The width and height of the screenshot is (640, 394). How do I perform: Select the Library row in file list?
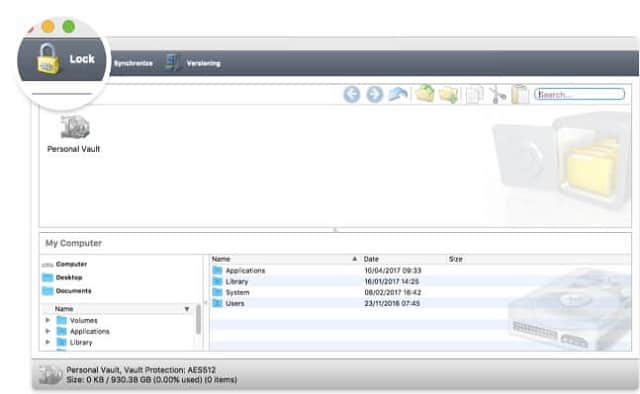[x=420, y=281]
